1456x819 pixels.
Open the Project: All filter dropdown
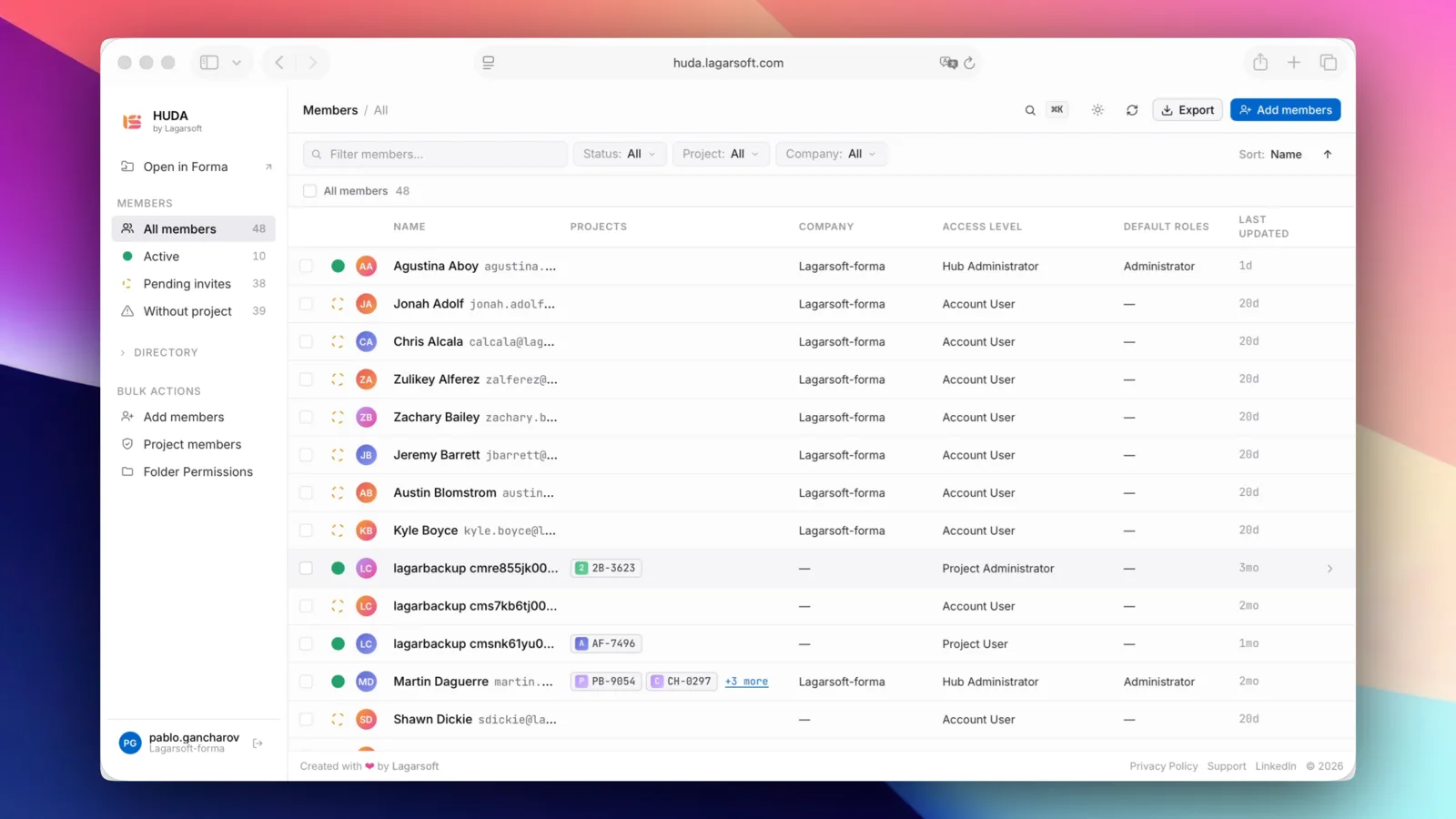pos(721,155)
